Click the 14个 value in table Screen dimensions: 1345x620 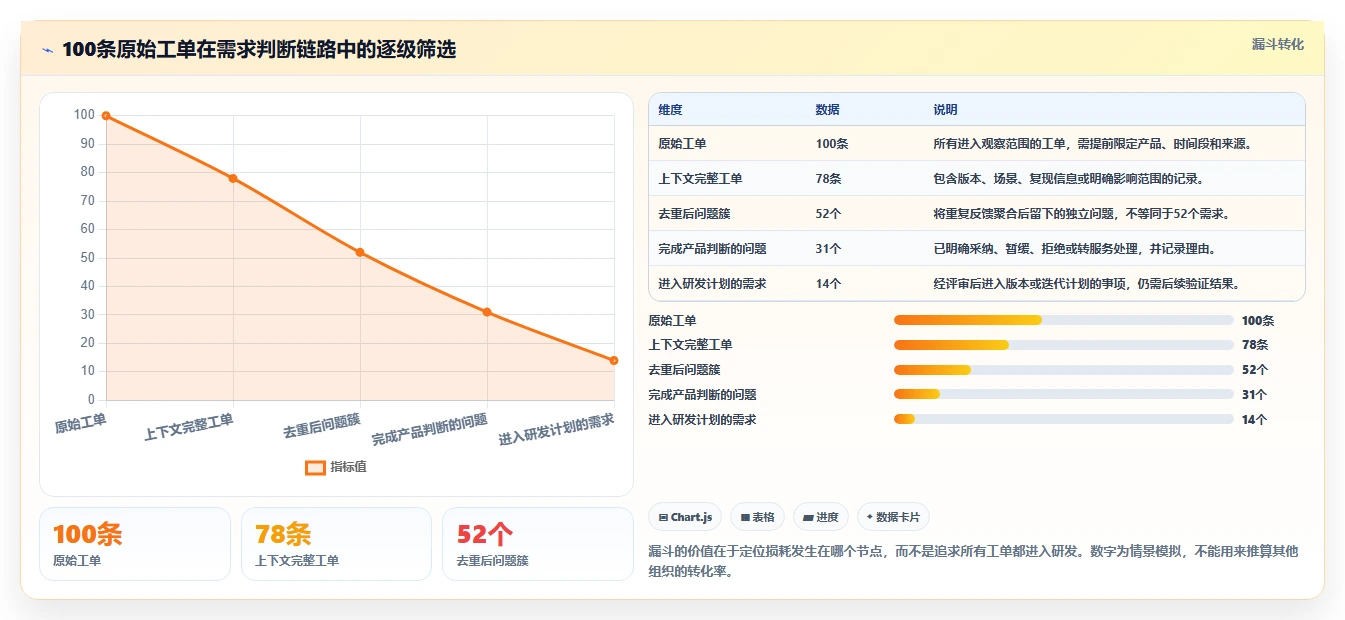[828, 284]
